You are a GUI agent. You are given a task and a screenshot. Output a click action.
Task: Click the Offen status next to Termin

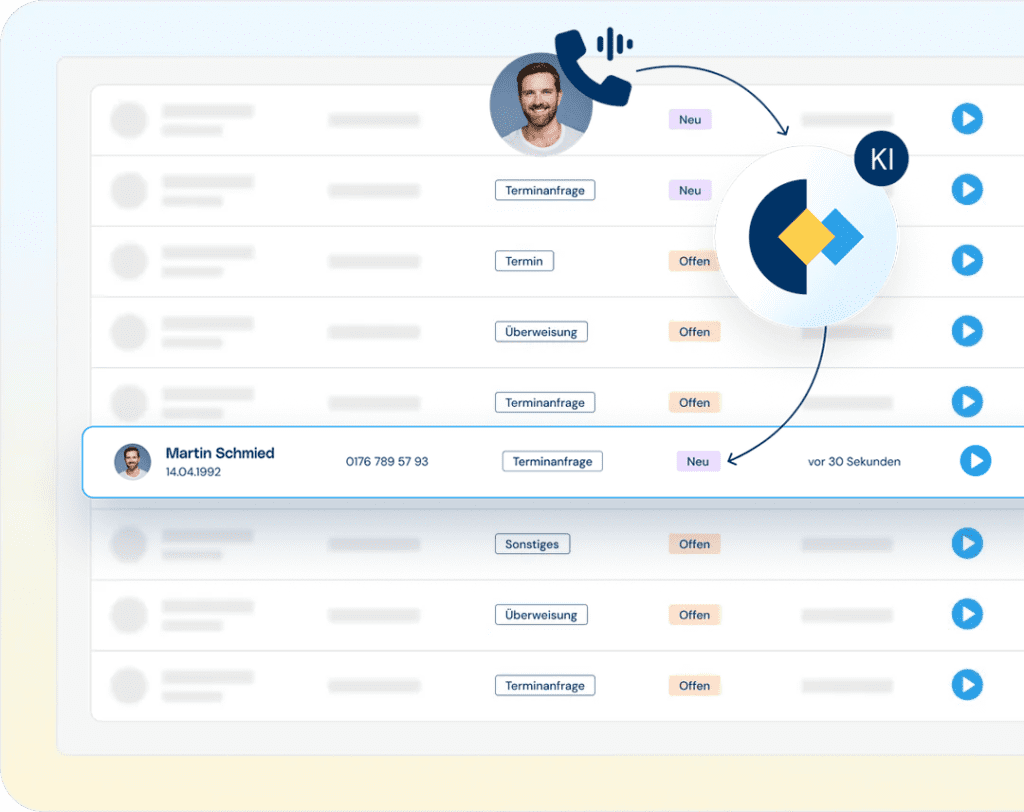click(694, 261)
